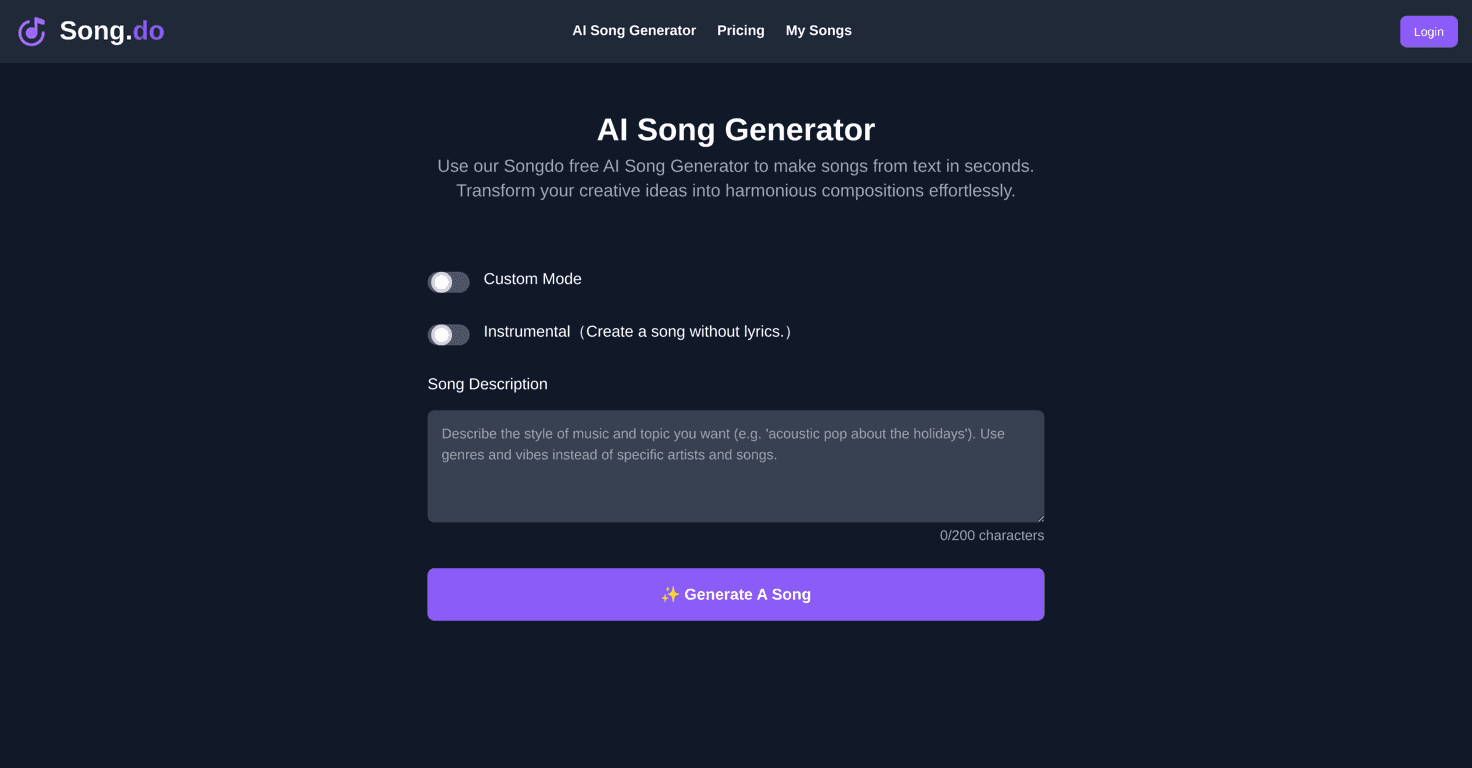This screenshot has width=1472, height=768.
Task: Enable the Custom Mode toggle
Action: pos(449,282)
